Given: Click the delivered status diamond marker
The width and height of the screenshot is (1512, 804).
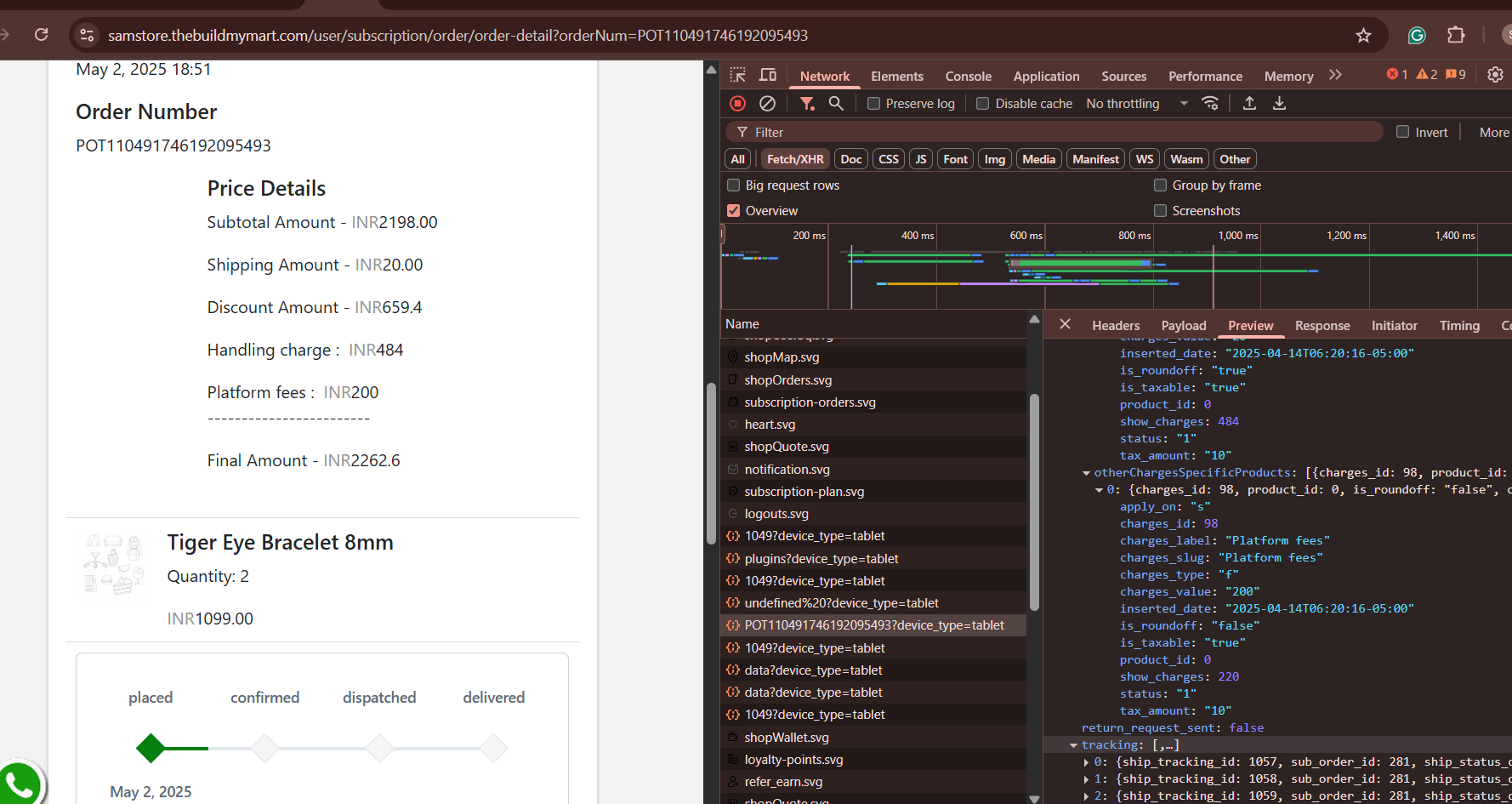Looking at the screenshot, I should (493, 748).
